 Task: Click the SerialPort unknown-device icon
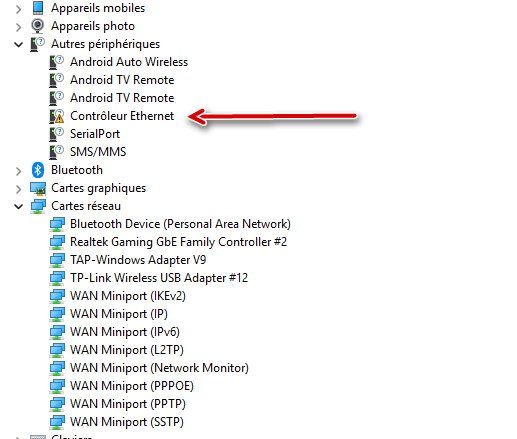57,134
